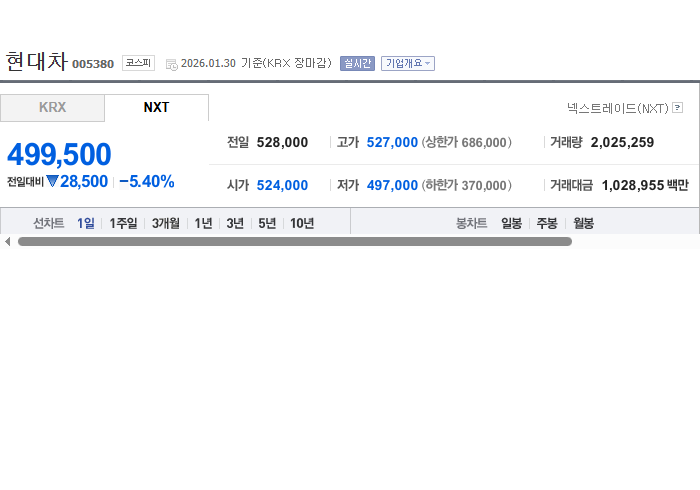The image size is (700, 490).
Task: Click the lower limit text 하한가 370,000
Action: (x=467, y=185)
